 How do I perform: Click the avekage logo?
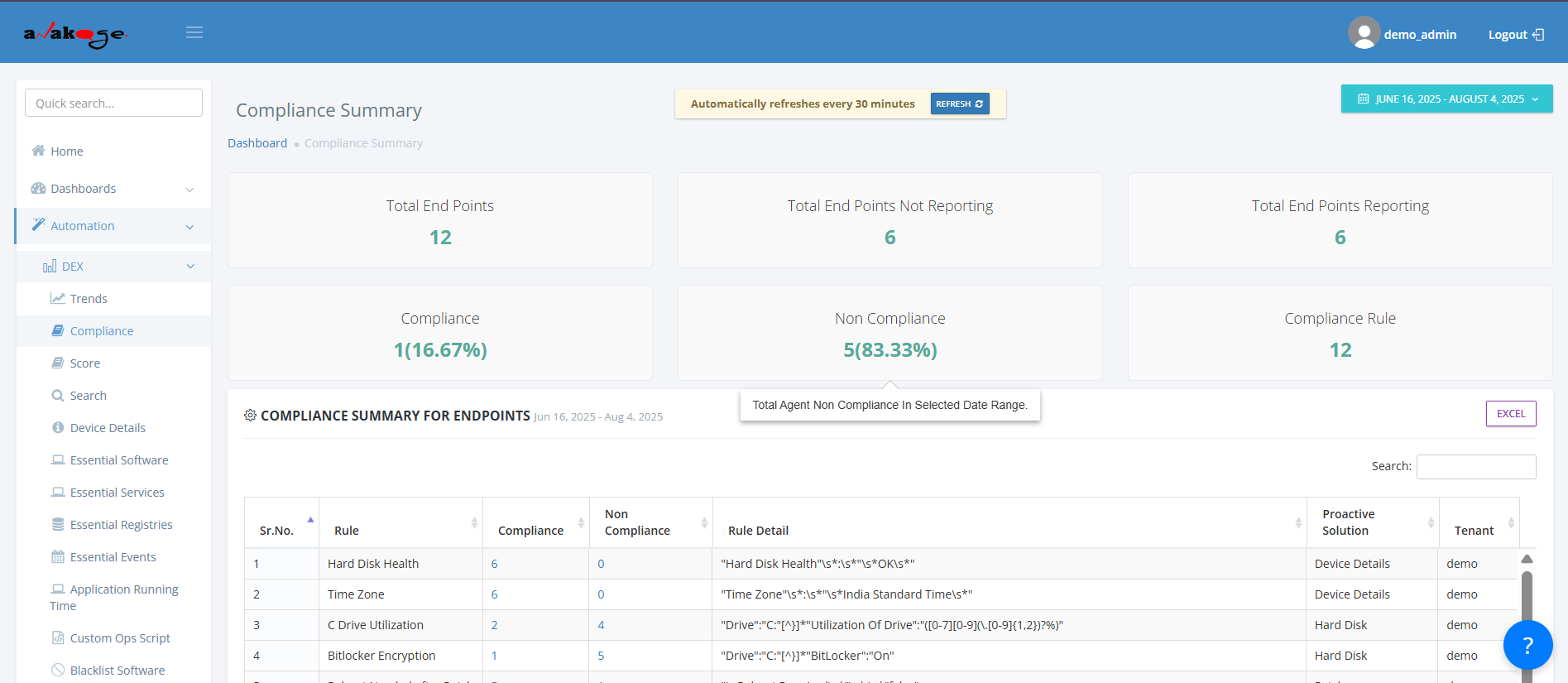(74, 34)
